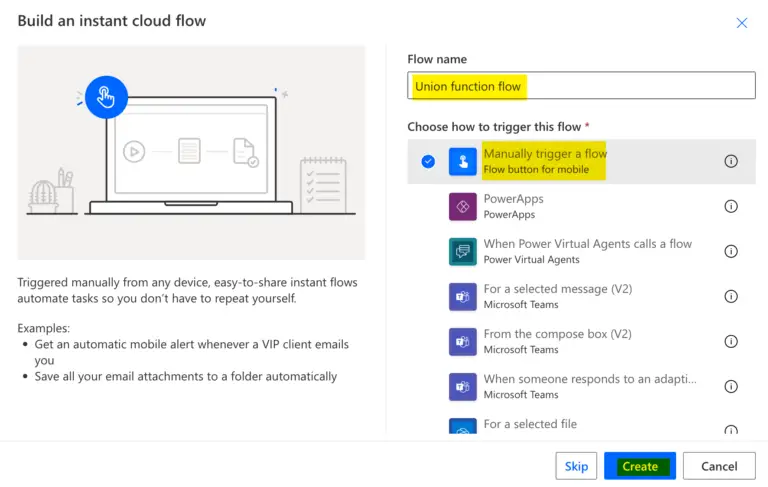Screen dimensions: 768x487
Task: Click the Skip button
Action: click(x=576, y=466)
